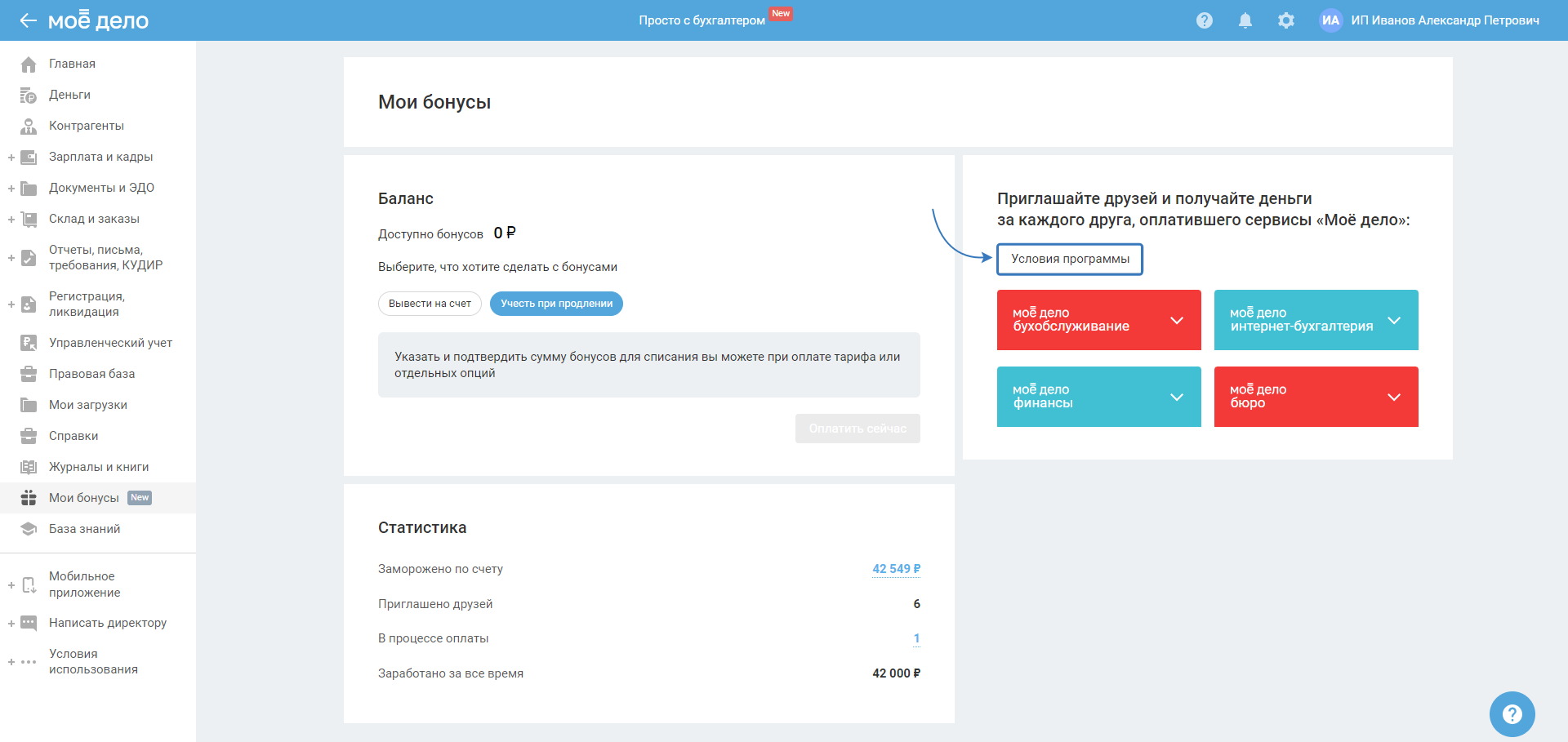Expand the Склад и заказы submenu
Viewport: 1568px width, 742px height.
[x=11, y=220]
